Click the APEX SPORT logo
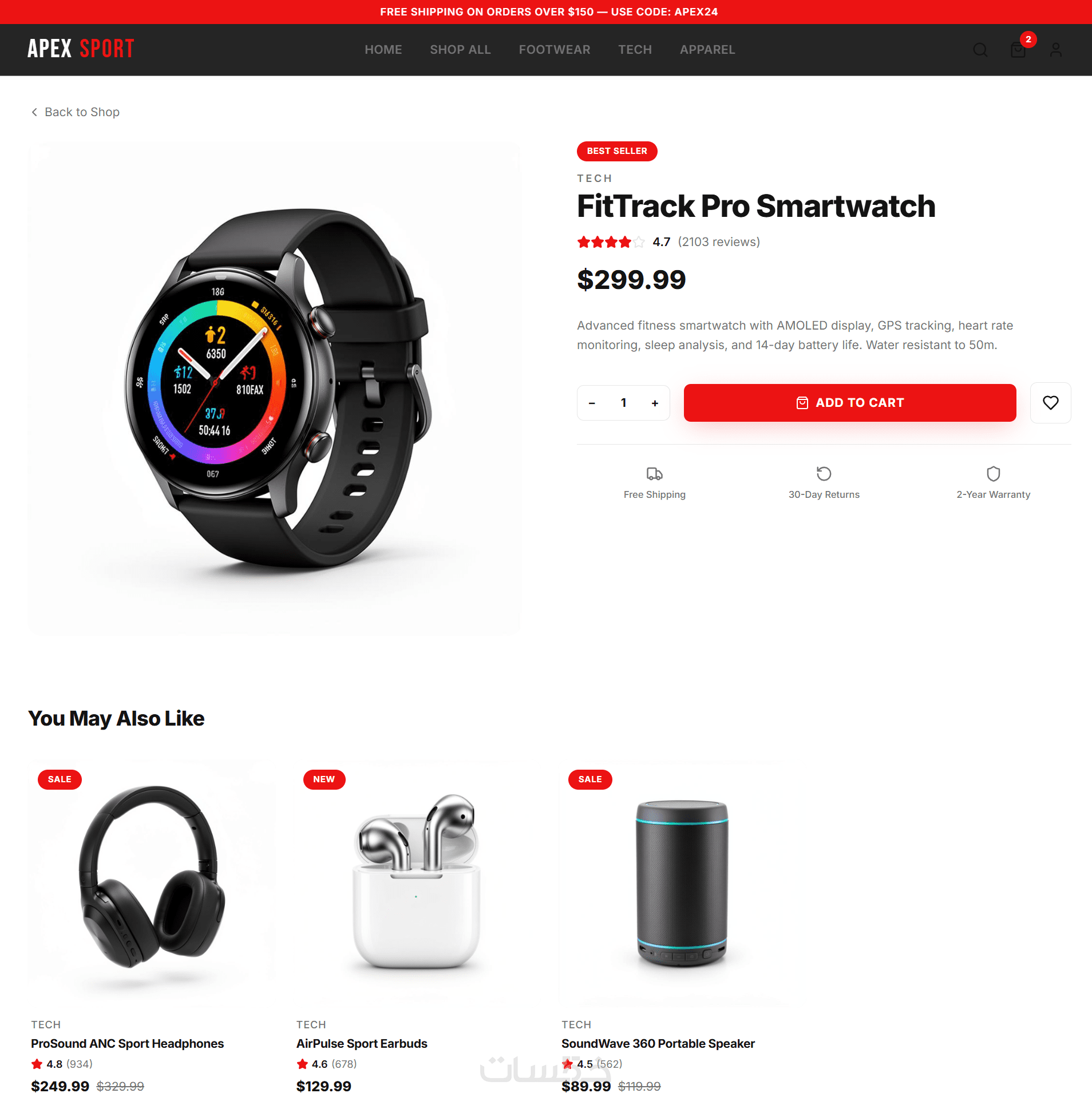Viewport: 1092px width, 1105px height. click(81, 49)
